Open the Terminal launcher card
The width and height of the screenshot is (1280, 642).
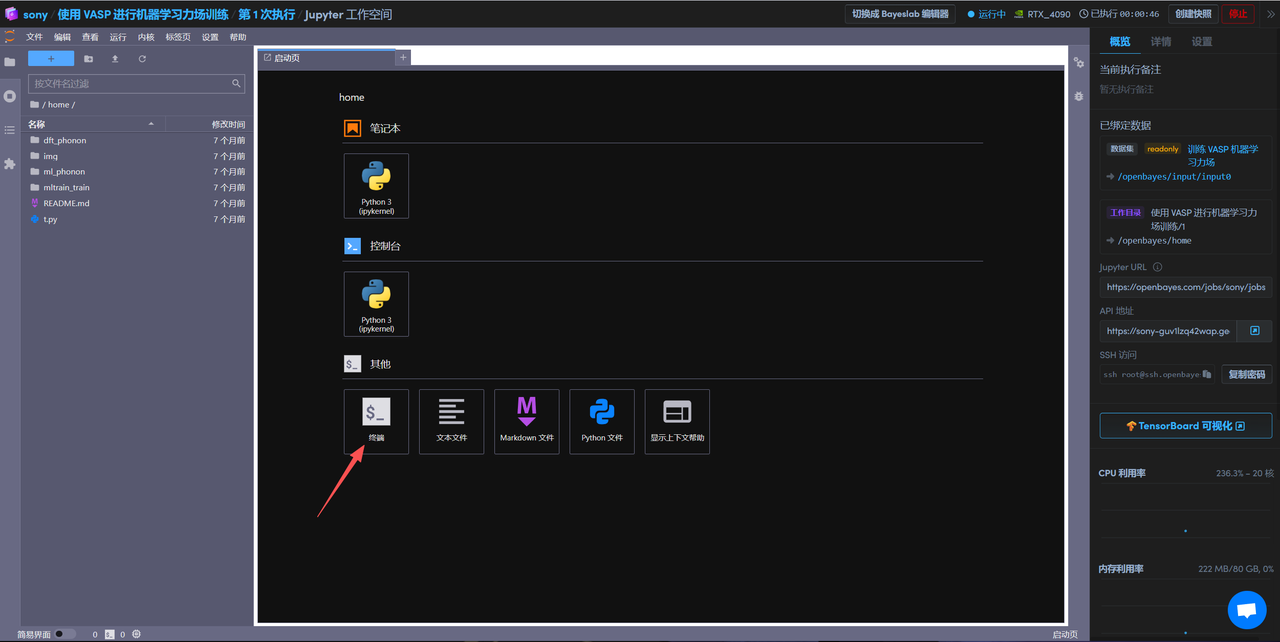click(376, 421)
